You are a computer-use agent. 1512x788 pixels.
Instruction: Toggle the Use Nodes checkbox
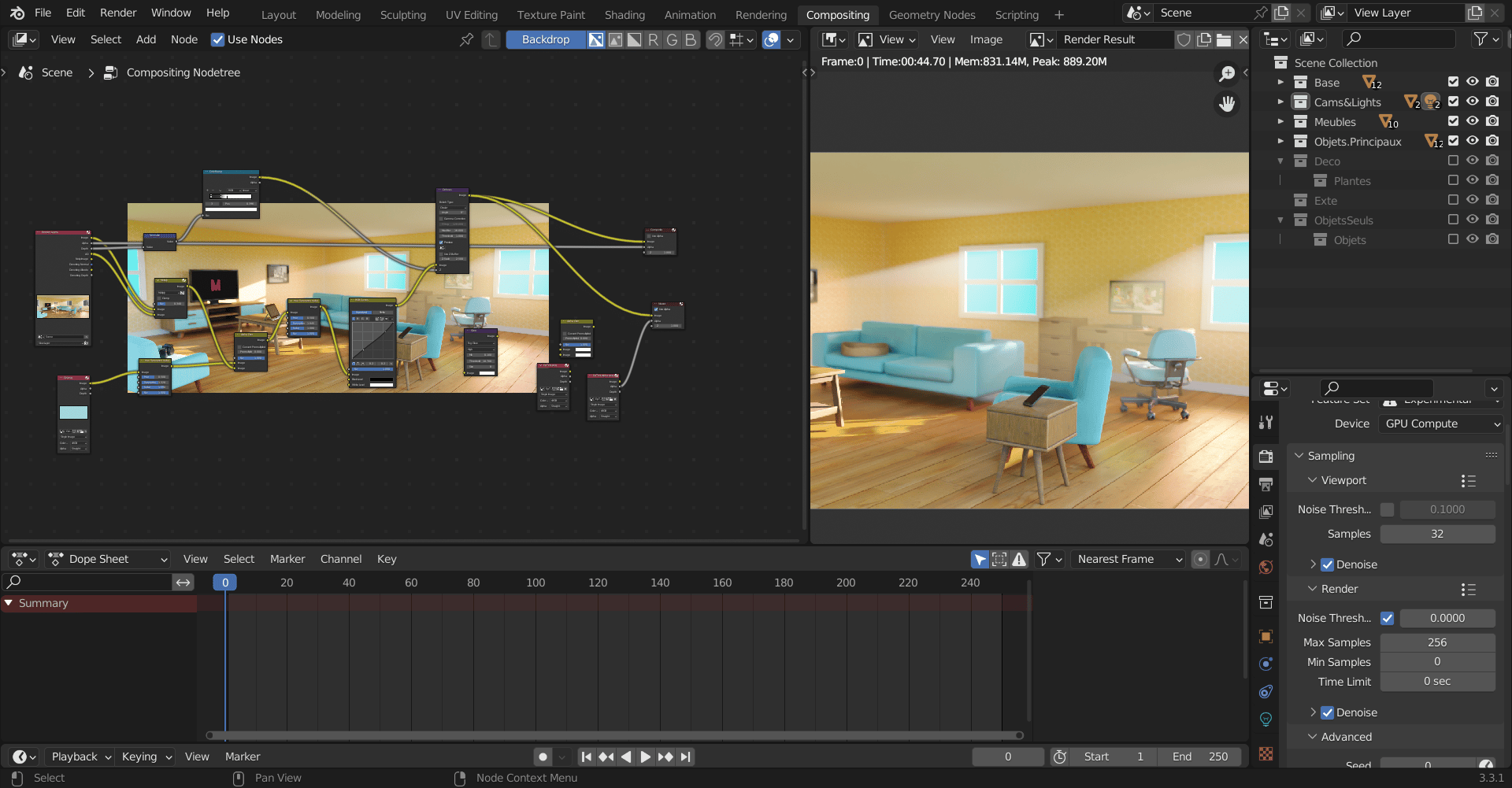pos(218,39)
